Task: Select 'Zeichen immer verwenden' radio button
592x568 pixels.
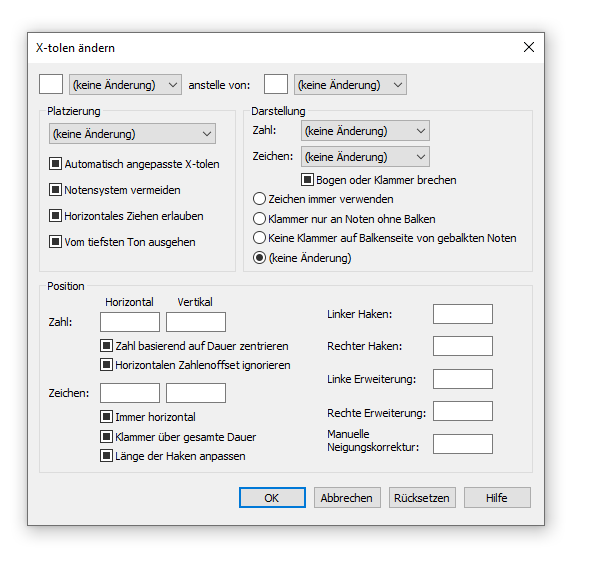Action: point(259,199)
